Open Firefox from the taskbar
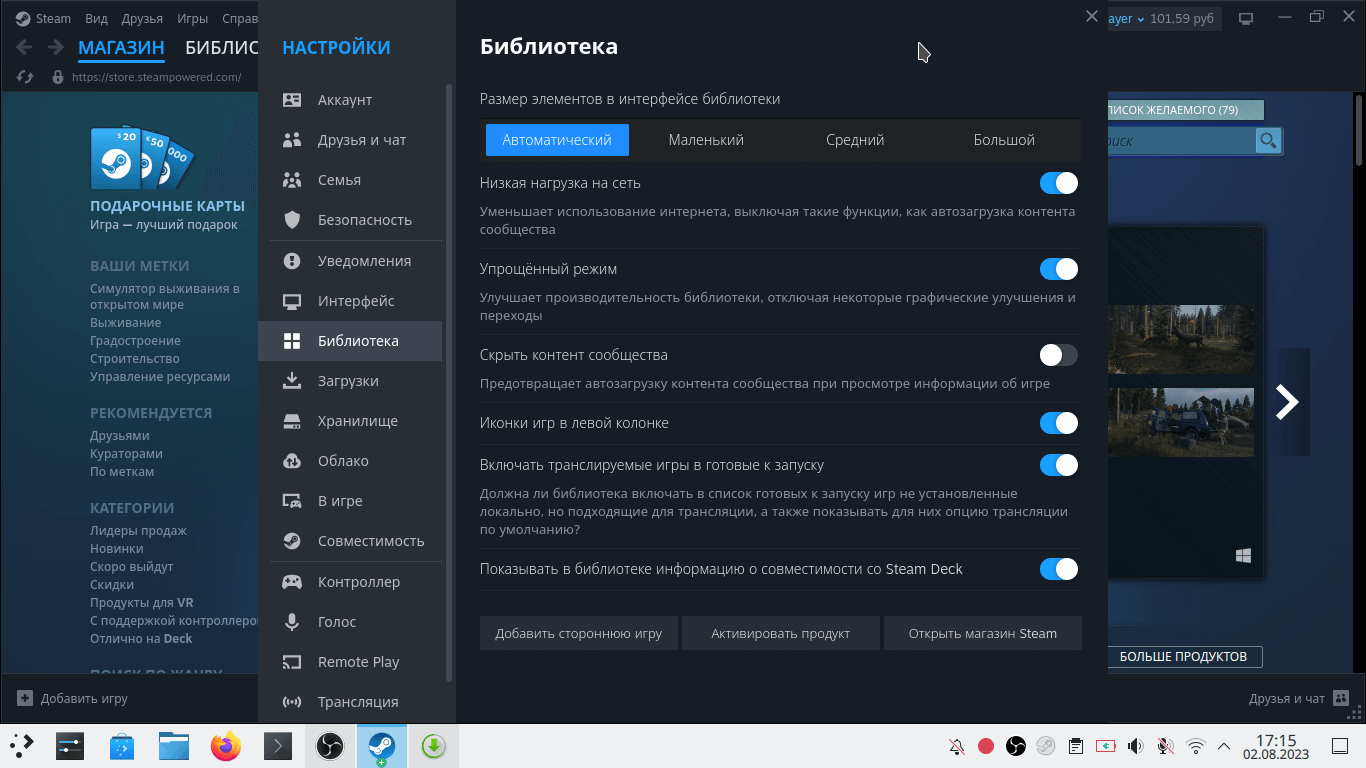Viewport: 1366px width, 768px height. (x=226, y=746)
